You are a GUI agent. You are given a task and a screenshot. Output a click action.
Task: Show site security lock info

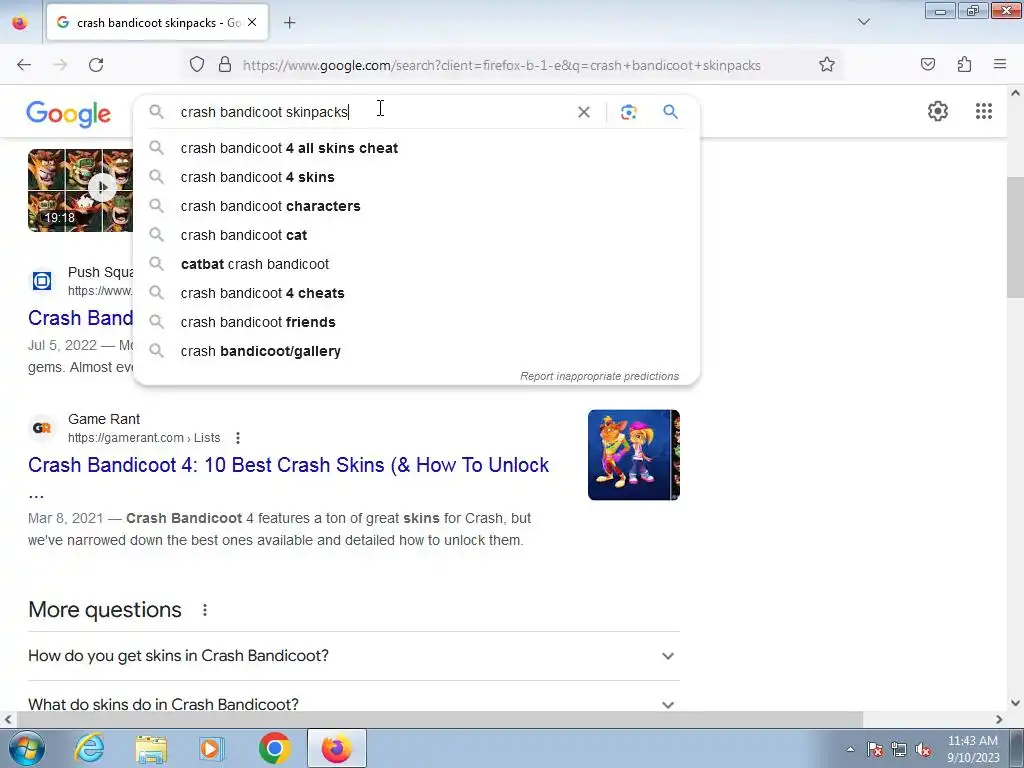point(225,65)
